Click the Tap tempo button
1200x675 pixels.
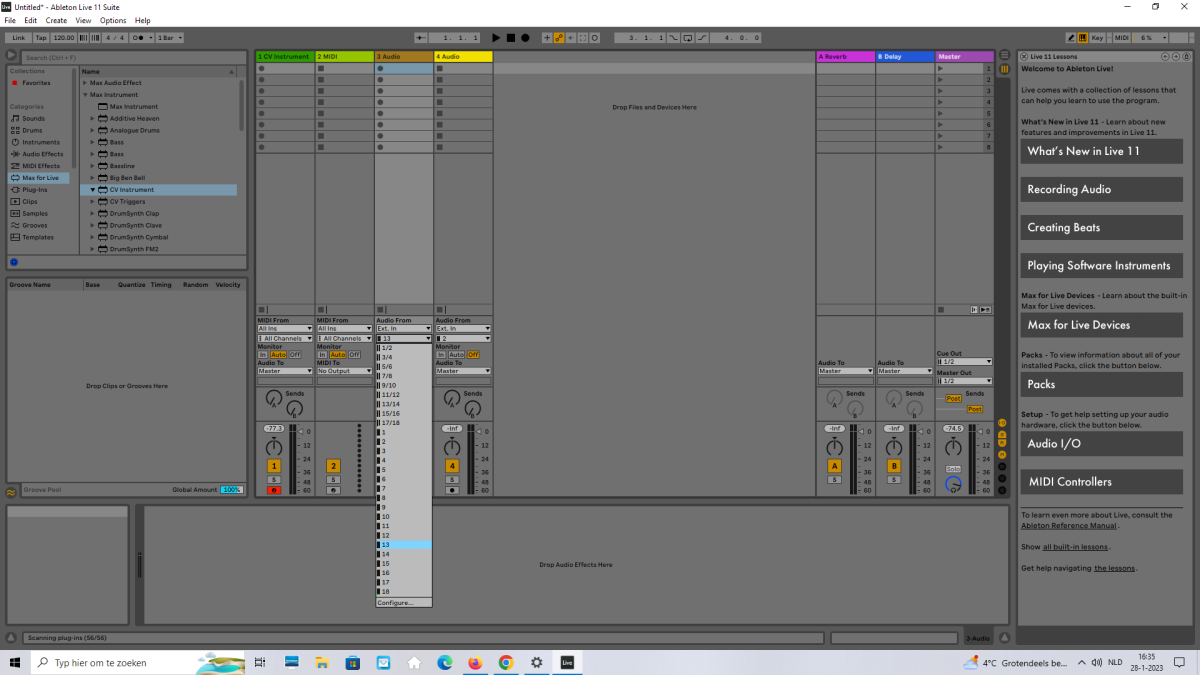pyautogui.click(x=41, y=37)
